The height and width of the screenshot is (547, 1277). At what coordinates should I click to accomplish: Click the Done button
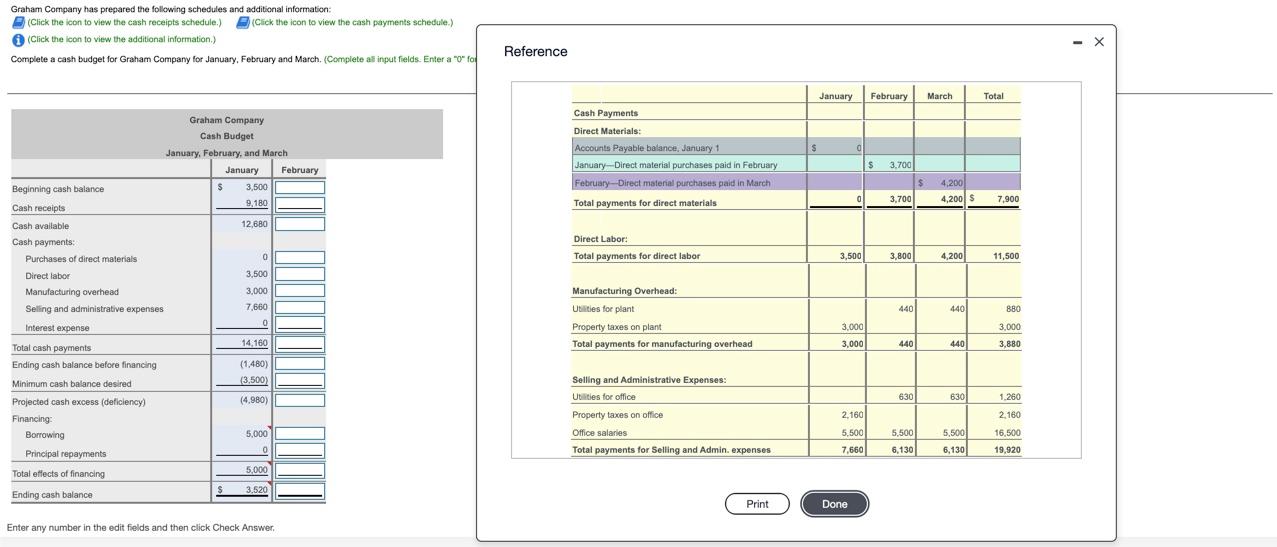pos(835,504)
